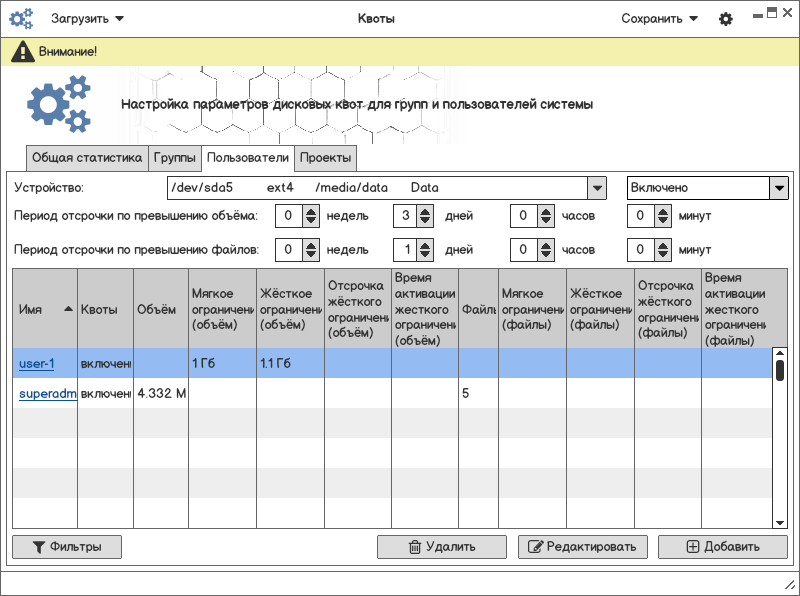Open the Загрузить dropdown menu

[x=88, y=19]
